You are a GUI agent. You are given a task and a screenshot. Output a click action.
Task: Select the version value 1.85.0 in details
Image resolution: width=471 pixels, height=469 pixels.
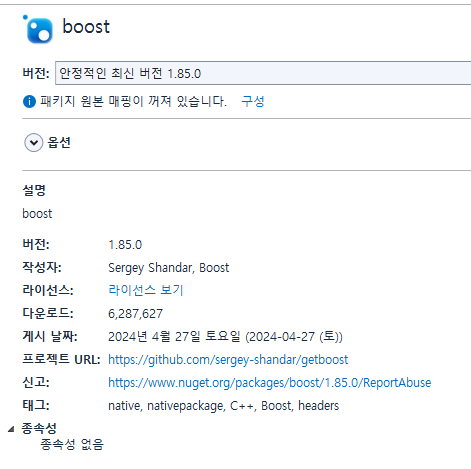(x=125, y=245)
